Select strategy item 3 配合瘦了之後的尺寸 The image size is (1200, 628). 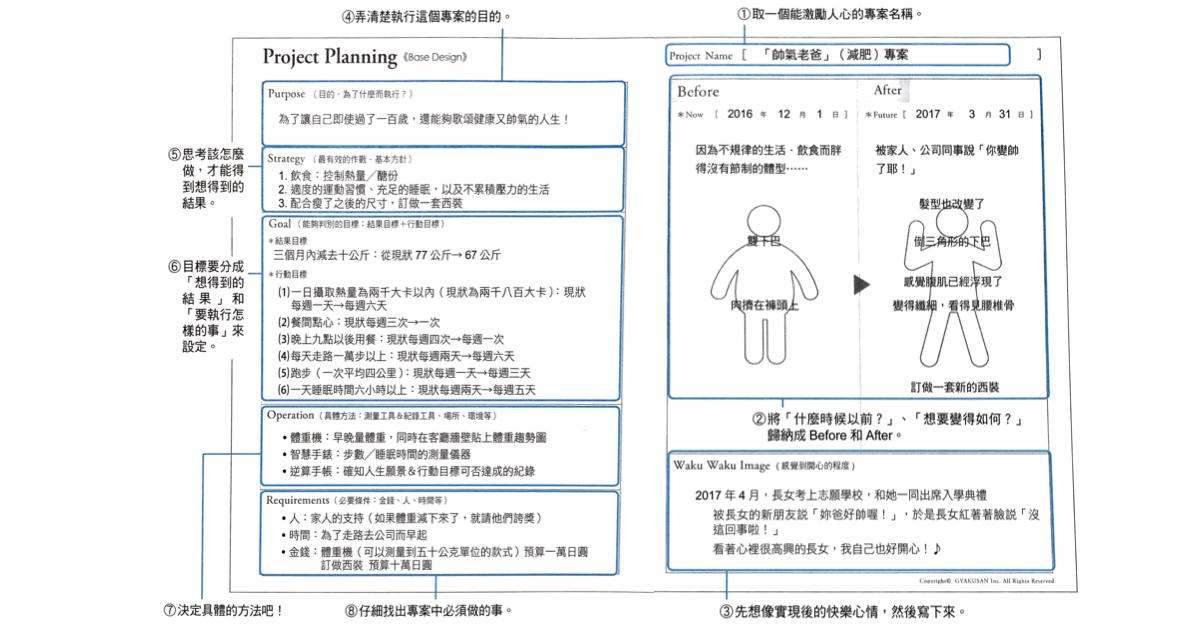point(371,203)
